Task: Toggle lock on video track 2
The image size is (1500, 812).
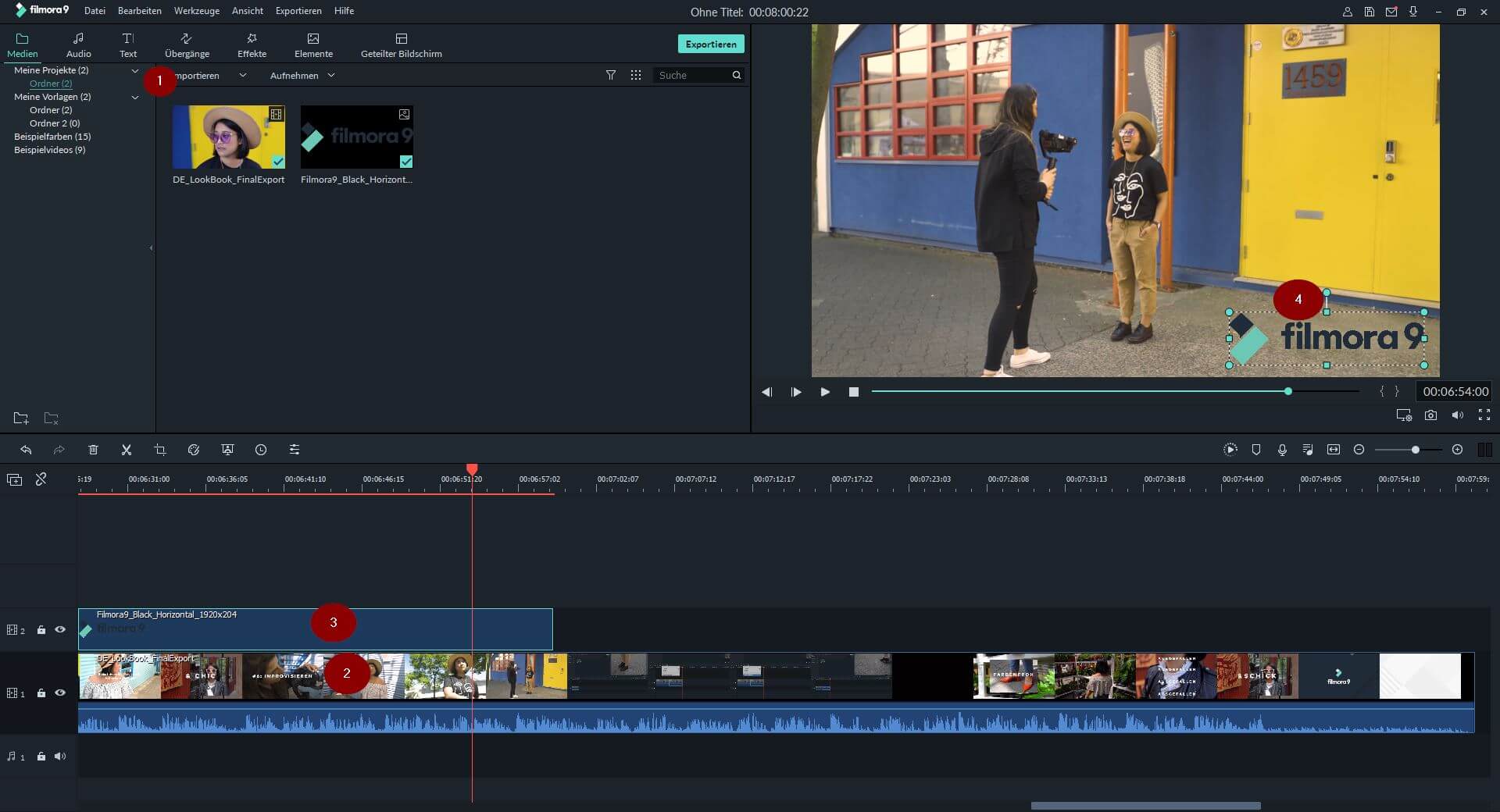Action: click(41, 630)
